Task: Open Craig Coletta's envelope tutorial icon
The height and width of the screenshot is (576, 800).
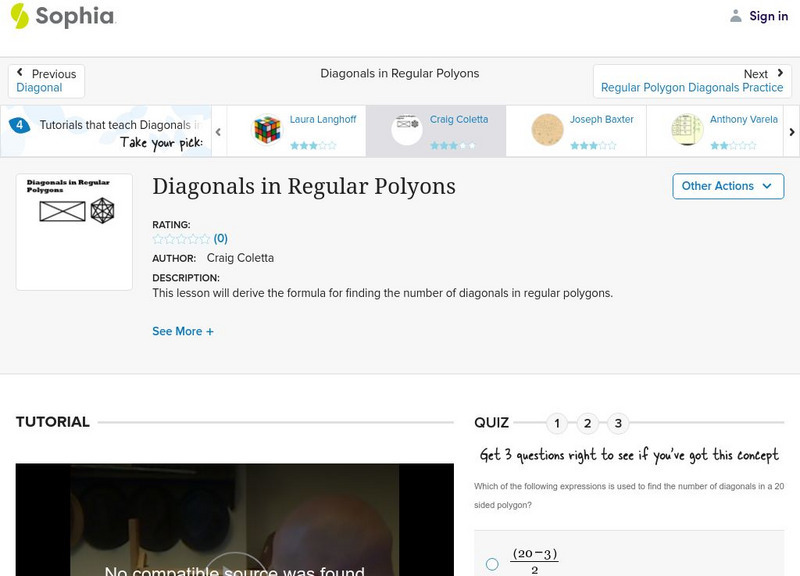Action: [x=404, y=125]
